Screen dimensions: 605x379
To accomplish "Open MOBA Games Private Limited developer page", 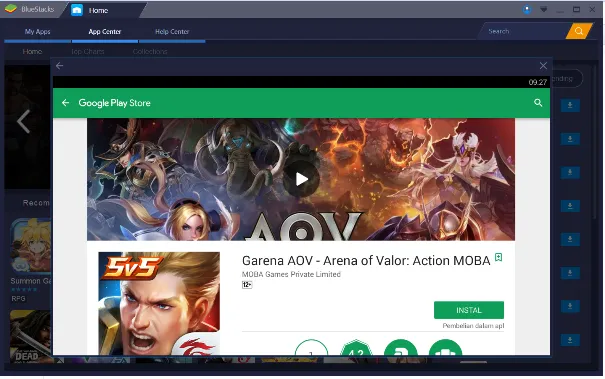I will [291, 274].
